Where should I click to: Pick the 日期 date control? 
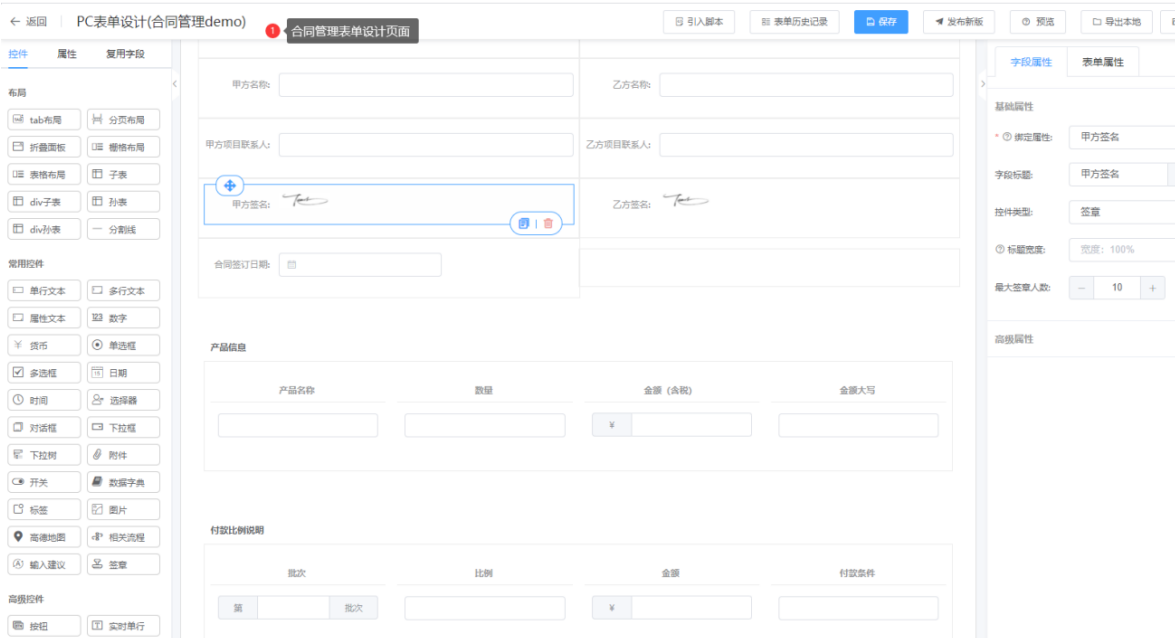coord(124,373)
